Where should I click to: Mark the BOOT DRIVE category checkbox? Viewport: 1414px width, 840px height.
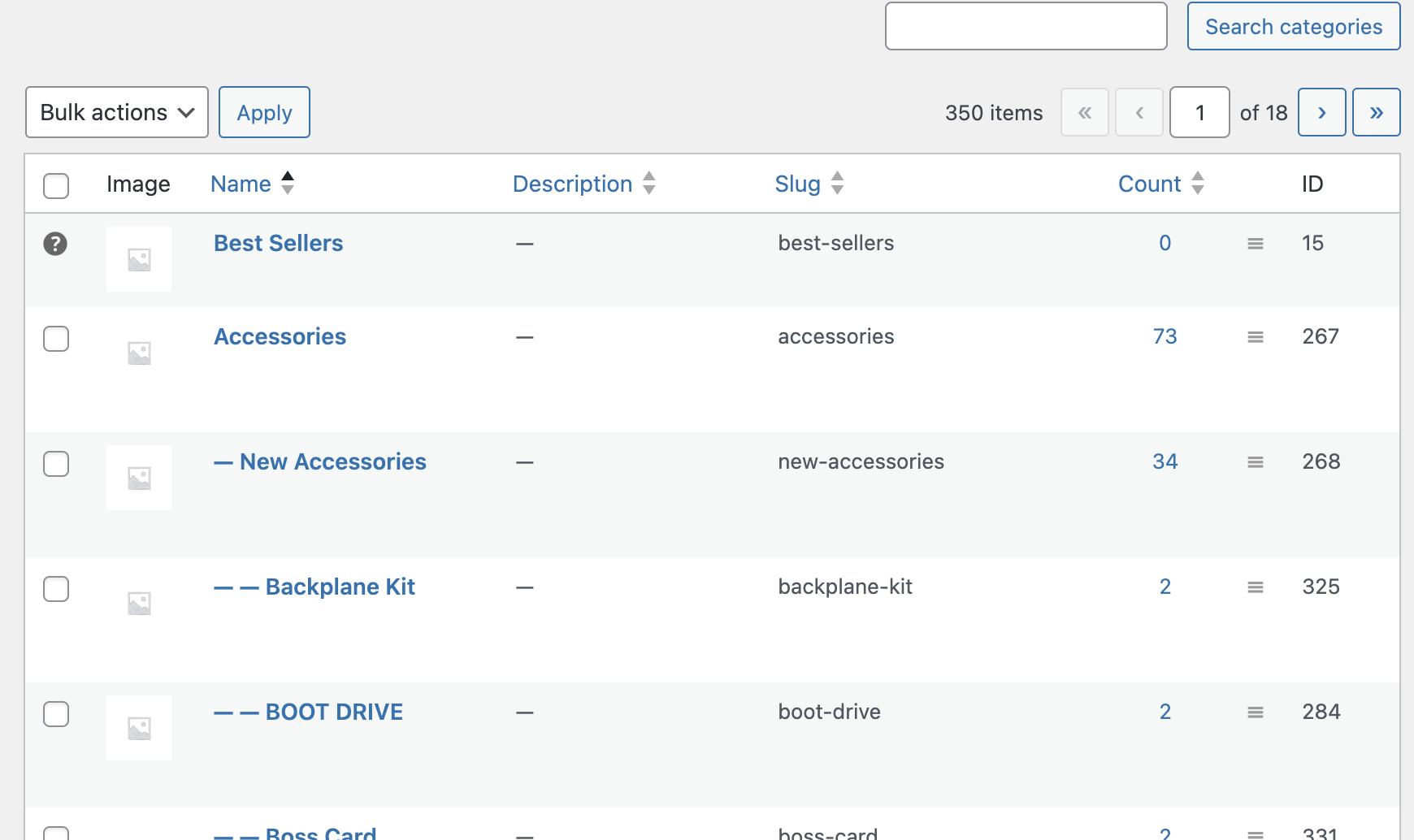(x=56, y=714)
